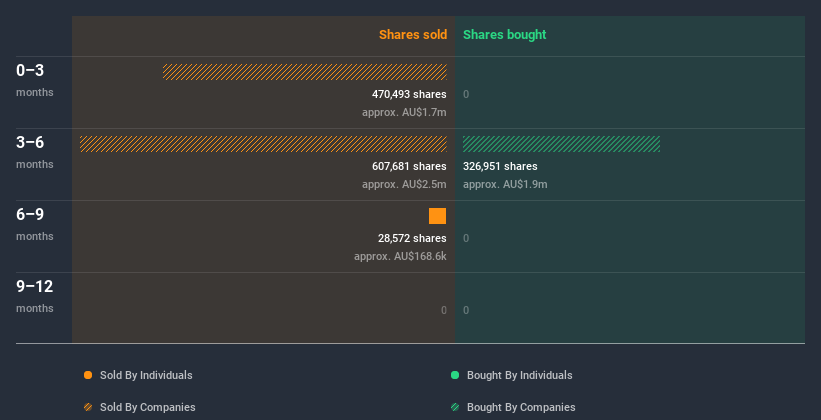Screen dimensions: 821x420
Task: Select the Bought By Individuals legend label
Action: 519,375
